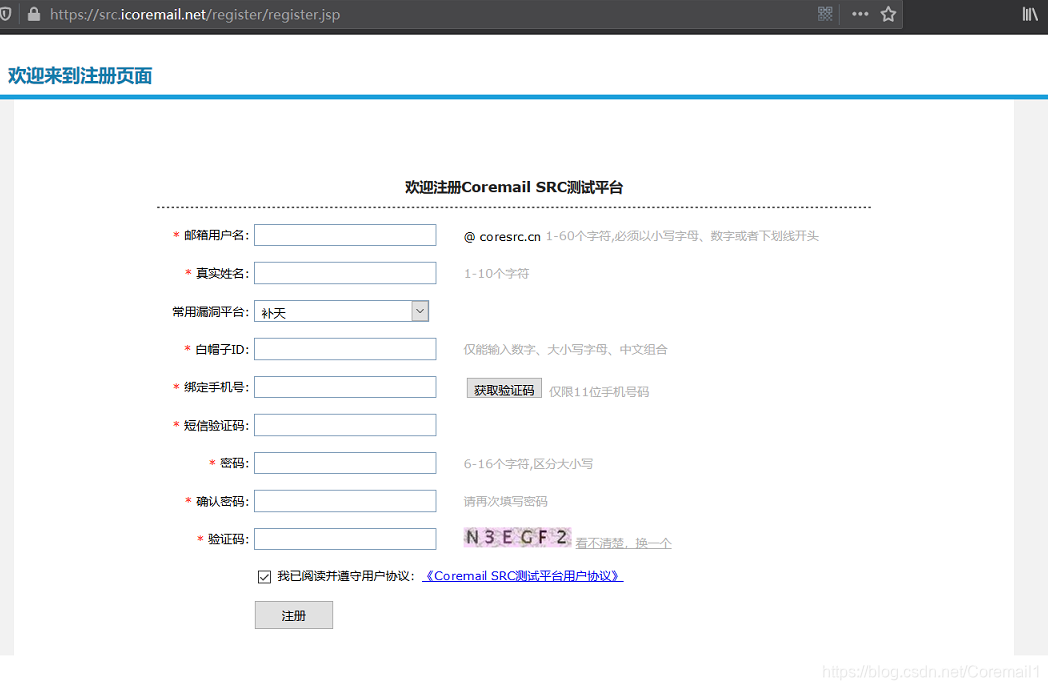This screenshot has width=1048, height=690.
Task: Click the @ coresrc.cn domain text
Action: (x=502, y=236)
